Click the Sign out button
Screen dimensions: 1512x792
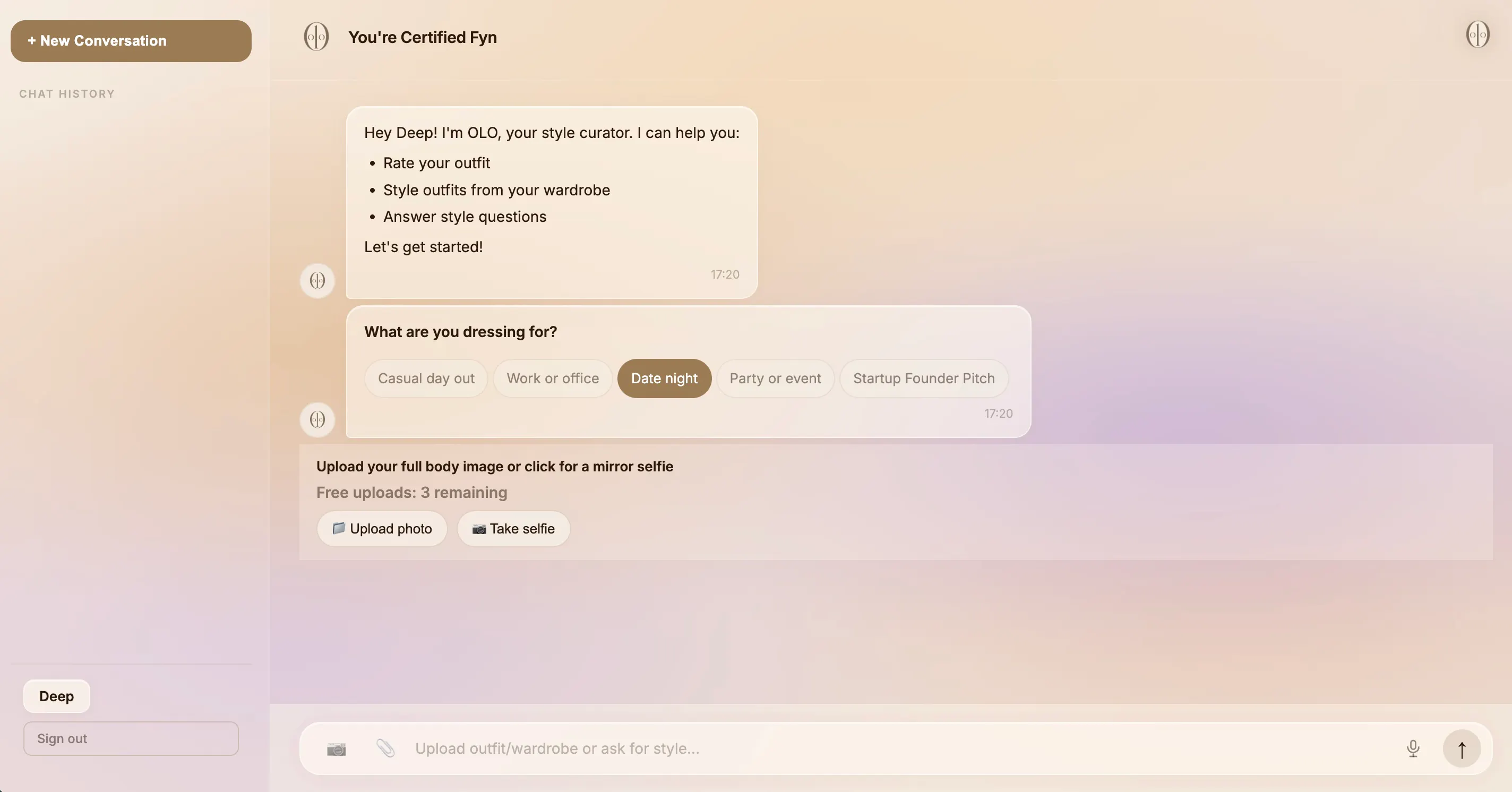(131, 738)
